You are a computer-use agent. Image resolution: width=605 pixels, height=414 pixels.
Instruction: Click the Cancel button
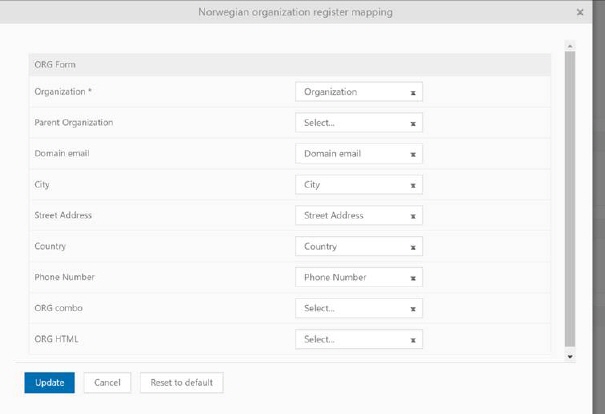(107, 382)
